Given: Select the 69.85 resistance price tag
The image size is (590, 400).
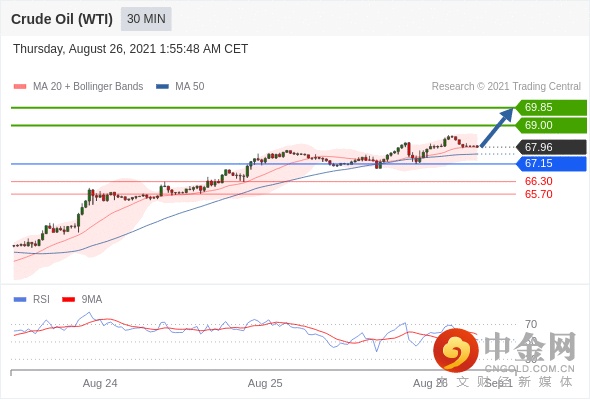Looking at the screenshot, I should point(551,107).
